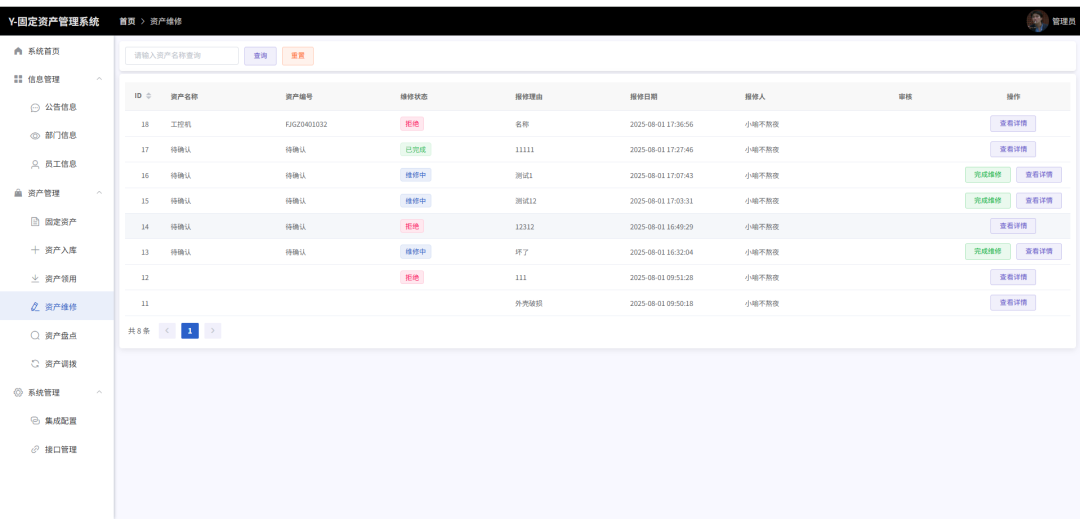View details of record ID 16
1080x519 pixels.
[1039, 175]
